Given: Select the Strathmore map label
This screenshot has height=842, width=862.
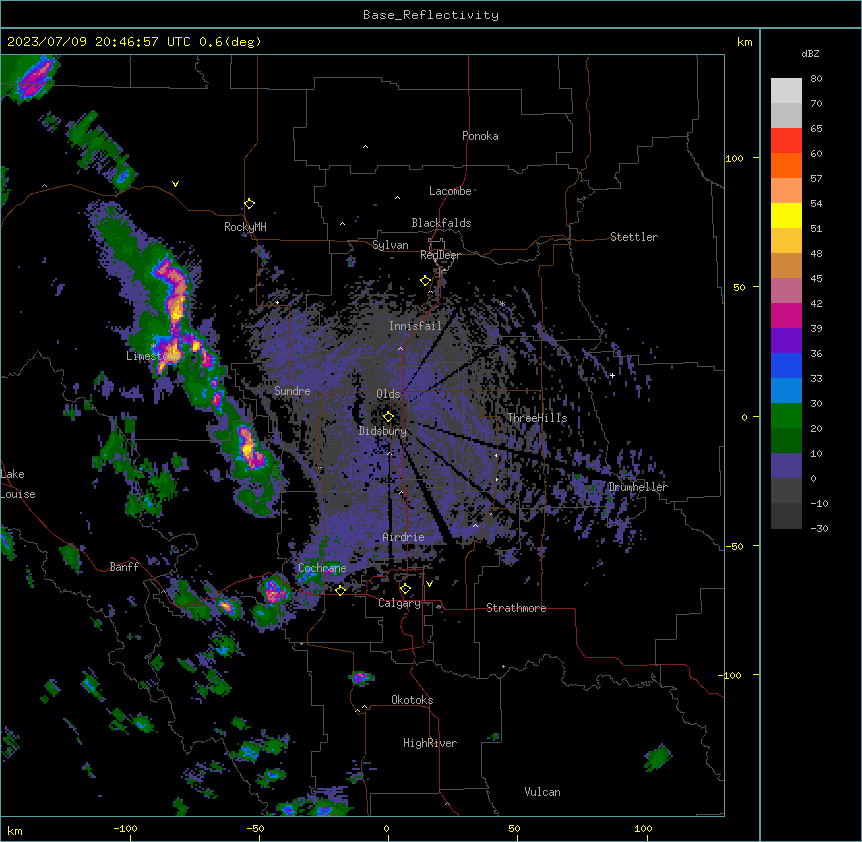Looking at the screenshot, I should tap(516, 608).
